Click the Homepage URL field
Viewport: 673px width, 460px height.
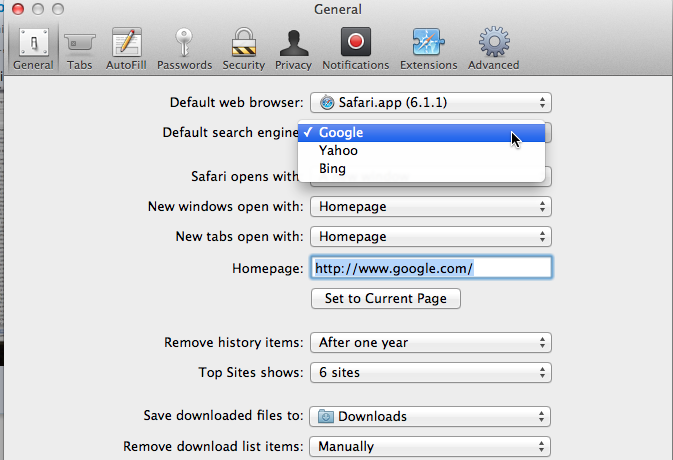tap(431, 268)
